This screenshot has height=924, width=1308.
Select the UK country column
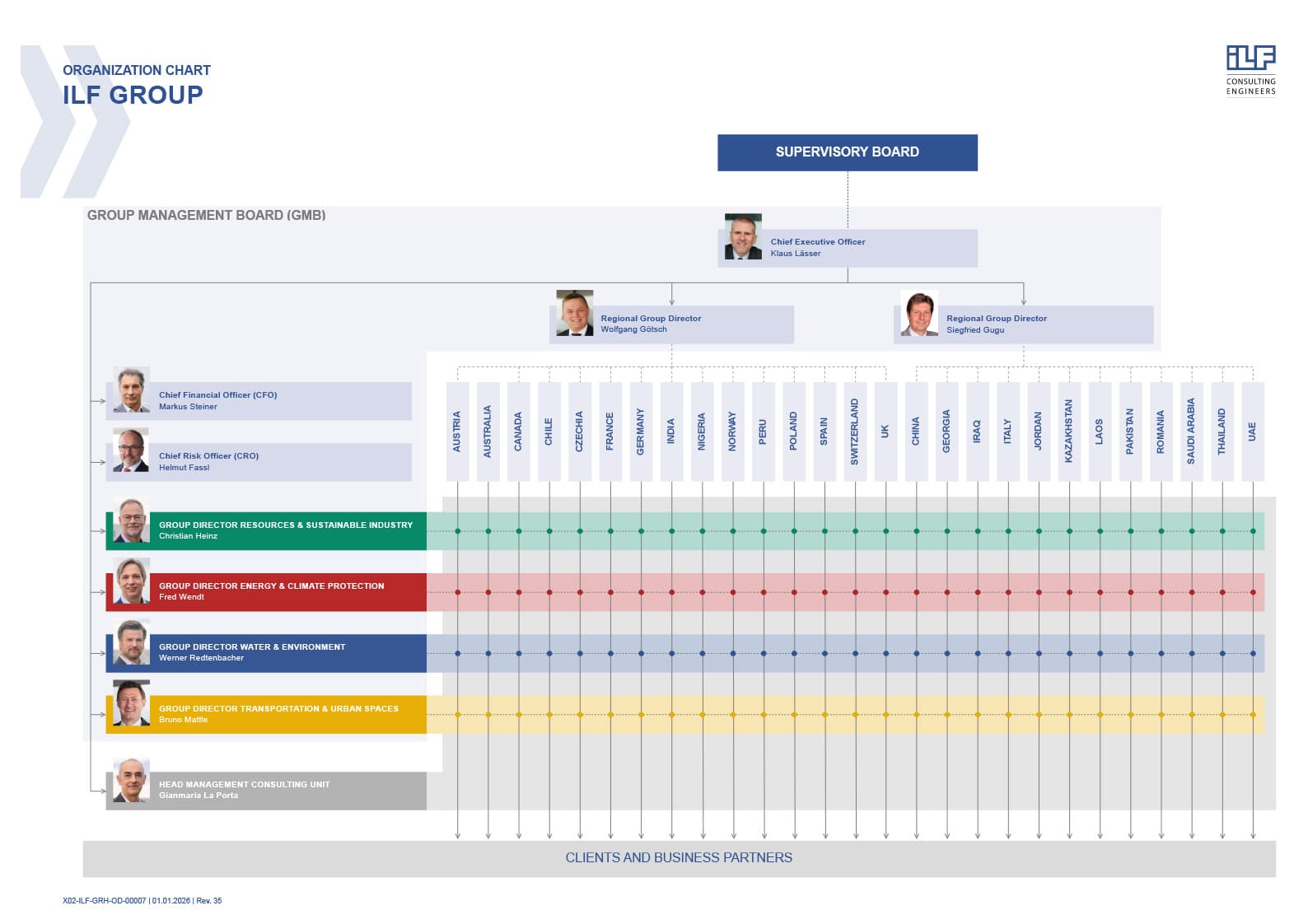point(885,432)
